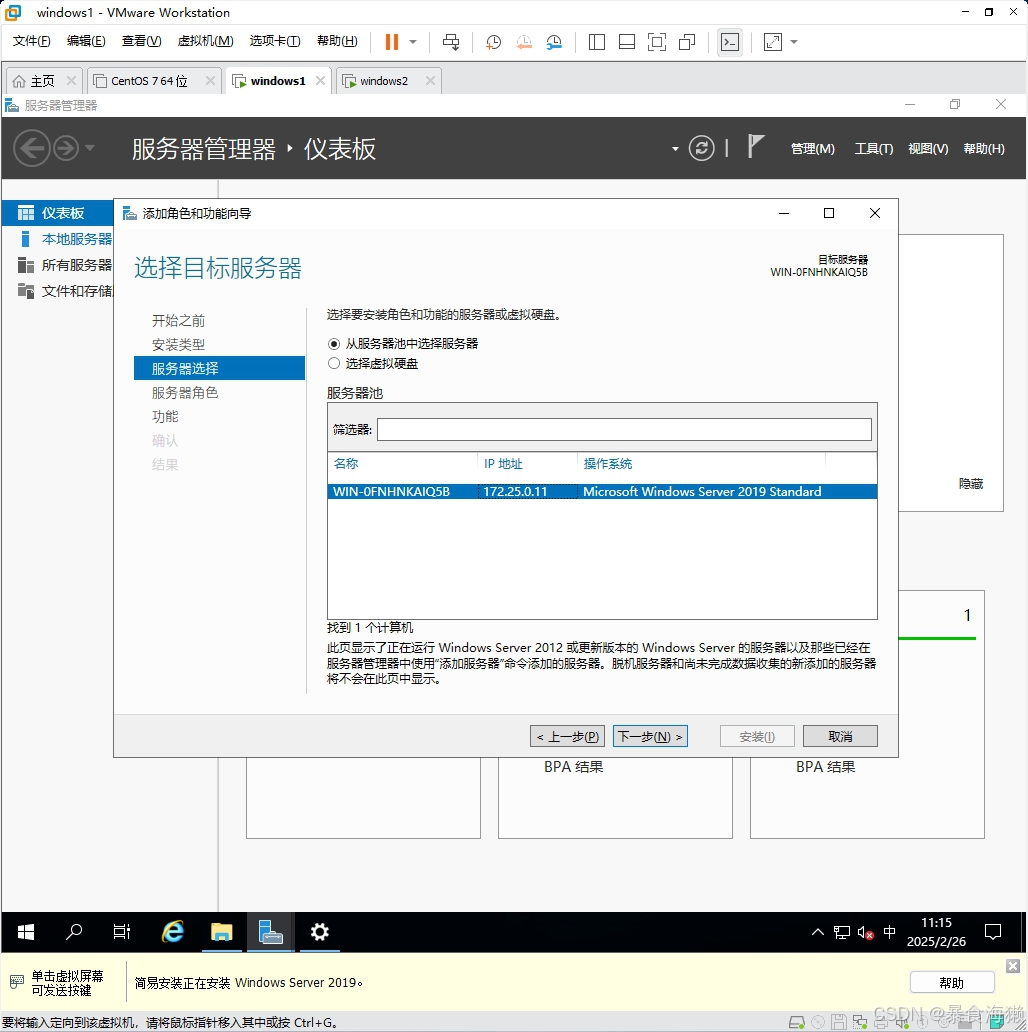Go to 开始之前 wizard step
This screenshot has height=1032, width=1028.
[x=178, y=321]
